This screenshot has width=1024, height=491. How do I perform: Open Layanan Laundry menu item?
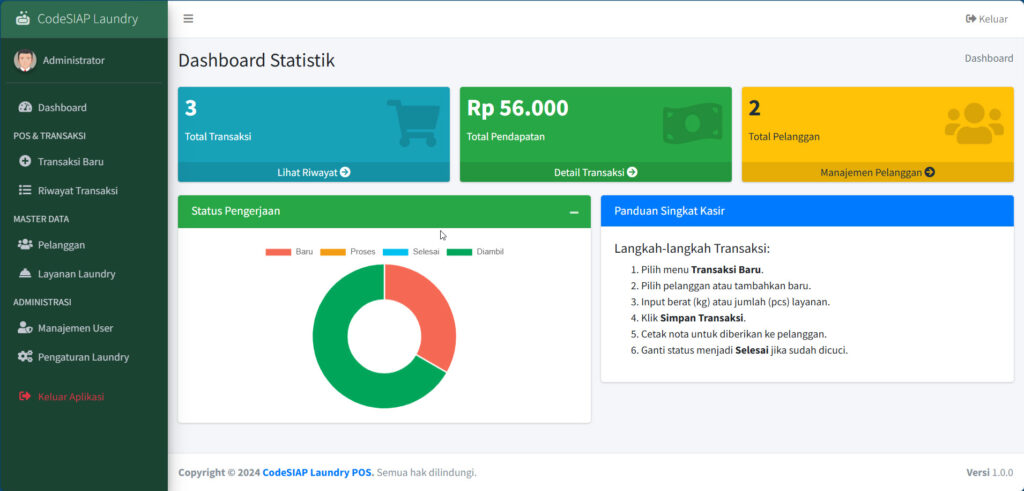76,274
